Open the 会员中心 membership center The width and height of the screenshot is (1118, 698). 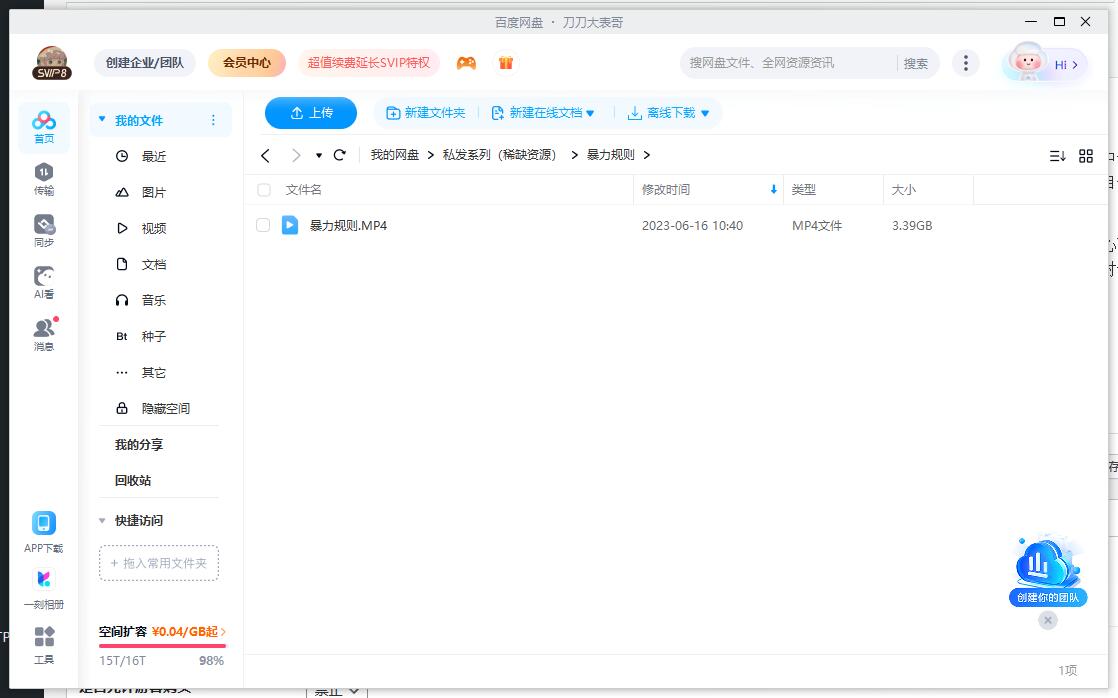[246, 62]
